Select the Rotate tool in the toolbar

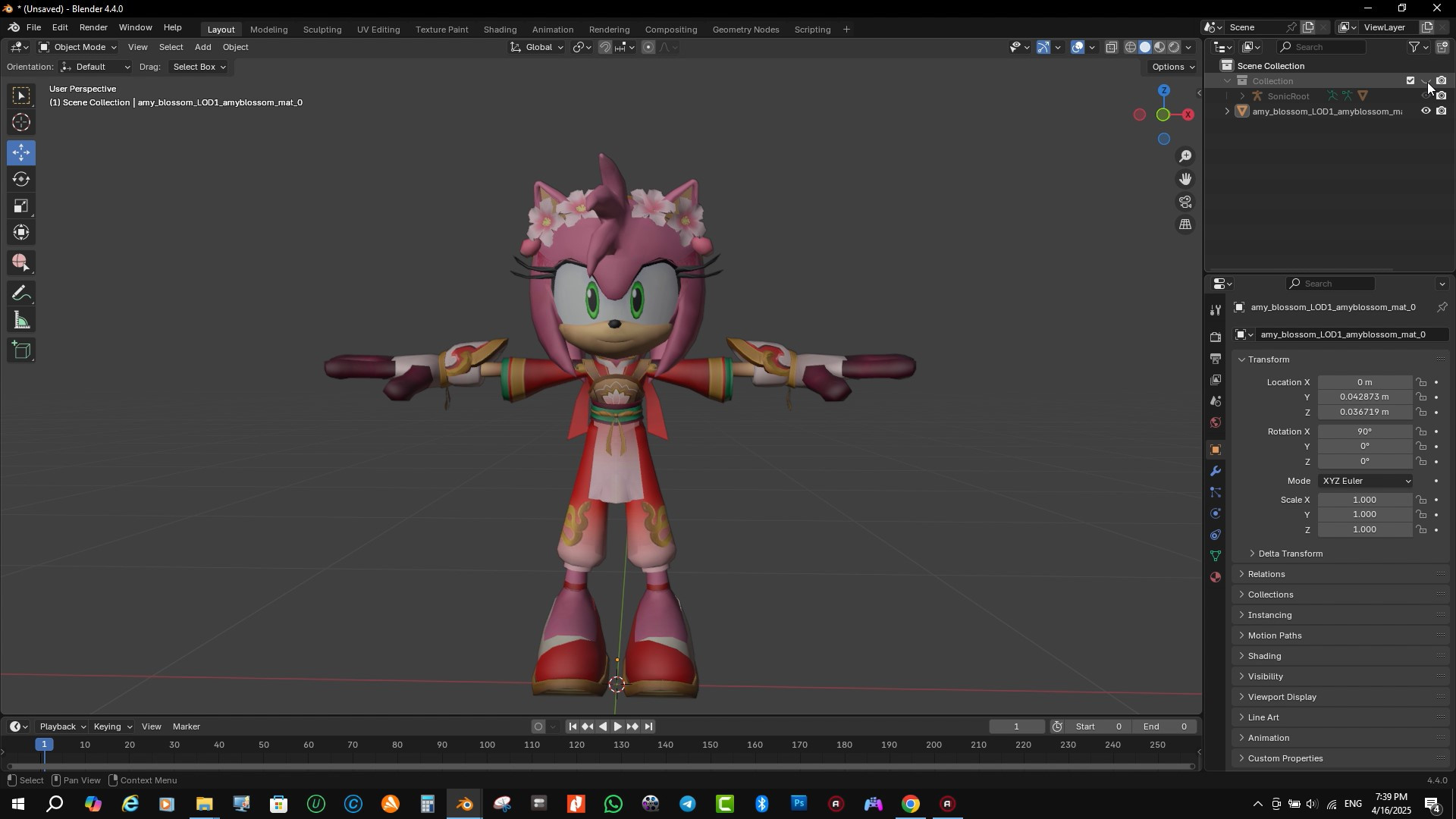click(x=20, y=179)
